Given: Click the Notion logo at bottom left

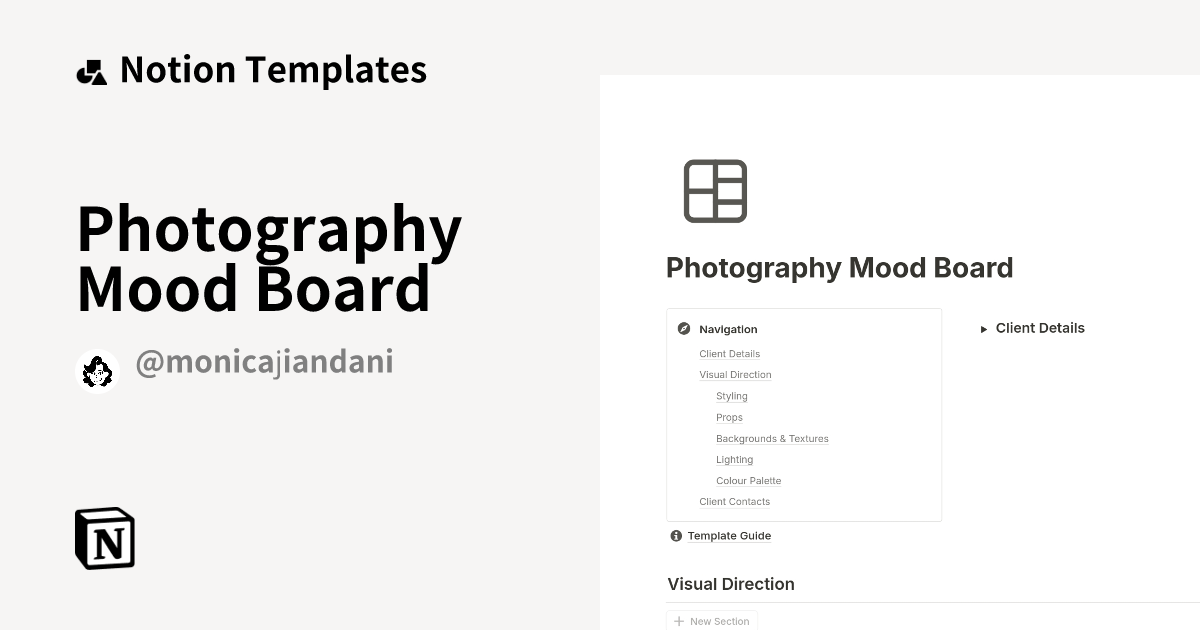Looking at the screenshot, I should point(103,538).
